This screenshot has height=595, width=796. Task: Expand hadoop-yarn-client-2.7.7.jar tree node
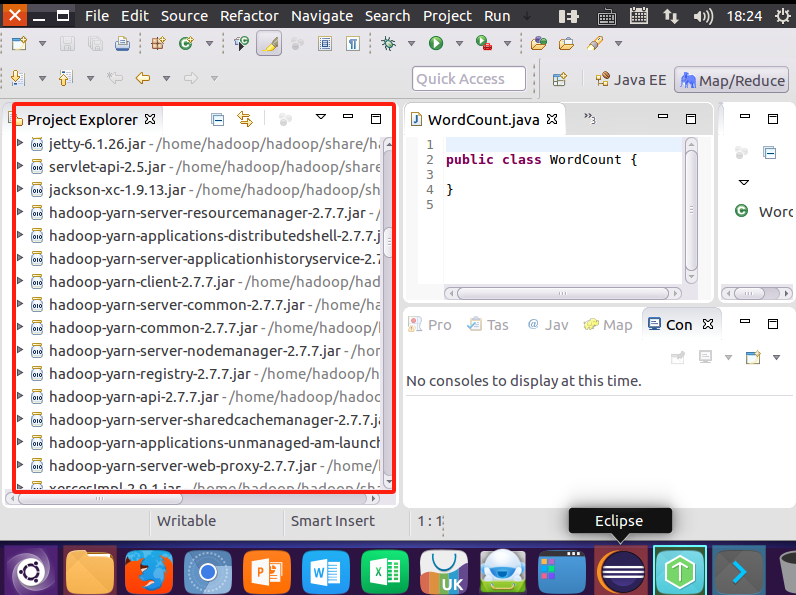pos(20,281)
